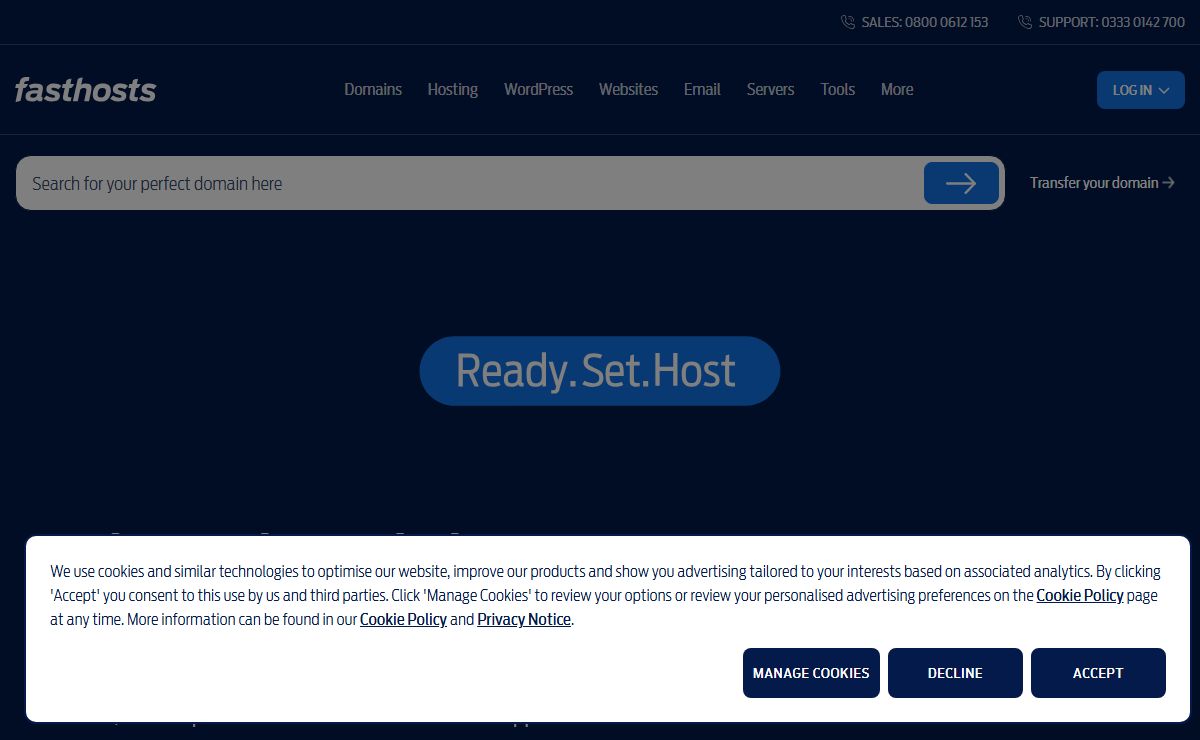Click the fasthosts logo

click(x=85, y=90)
